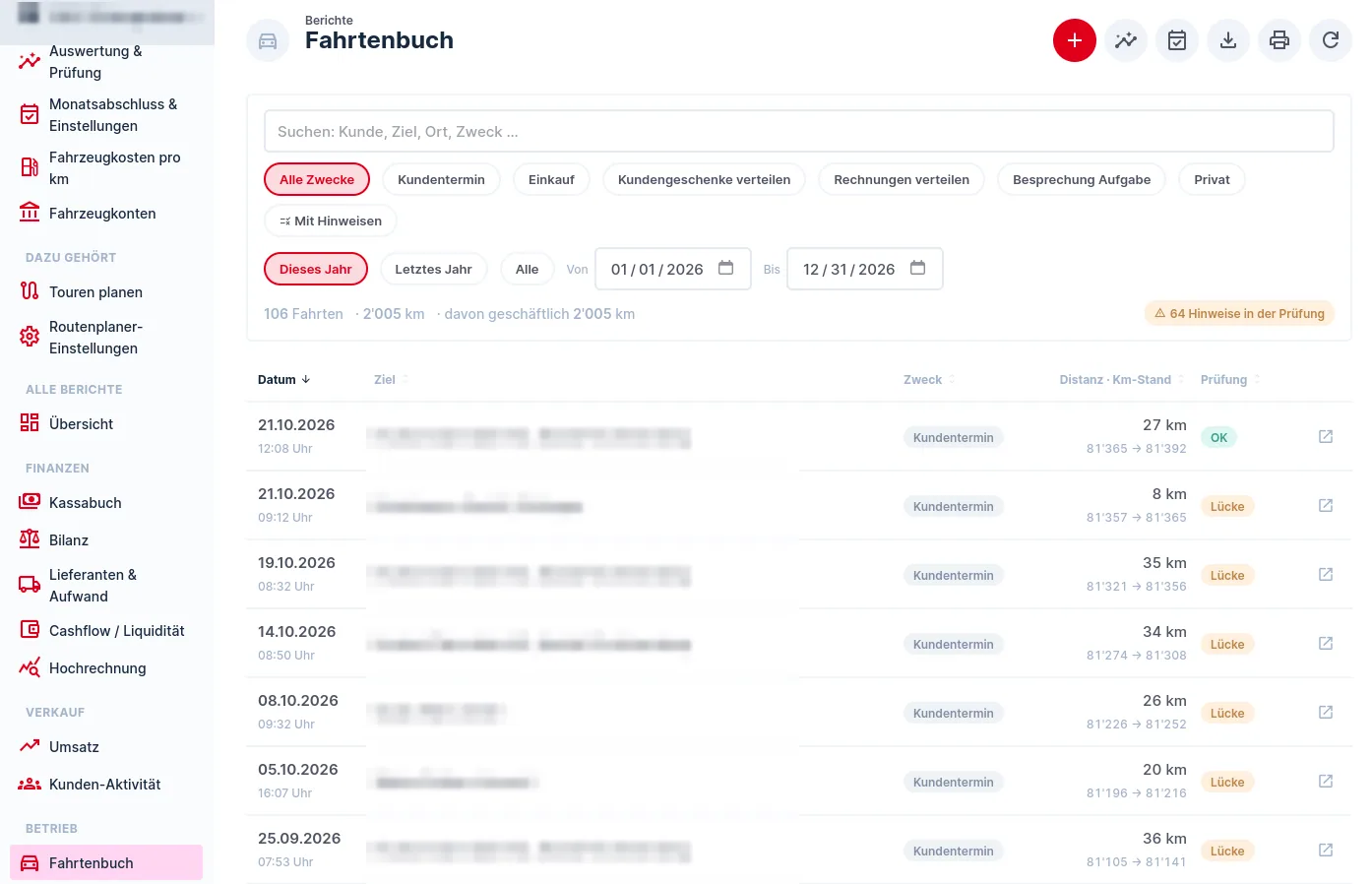Open trip details for 25.09.2026 row

1326,850
